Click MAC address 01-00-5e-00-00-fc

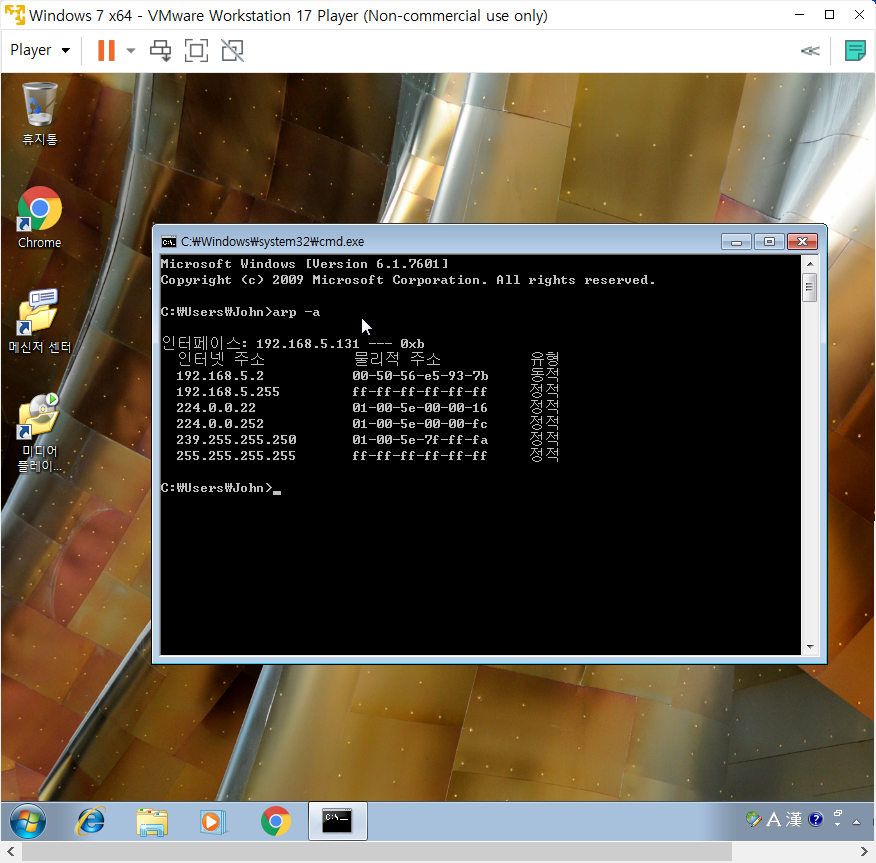[420, 424]
